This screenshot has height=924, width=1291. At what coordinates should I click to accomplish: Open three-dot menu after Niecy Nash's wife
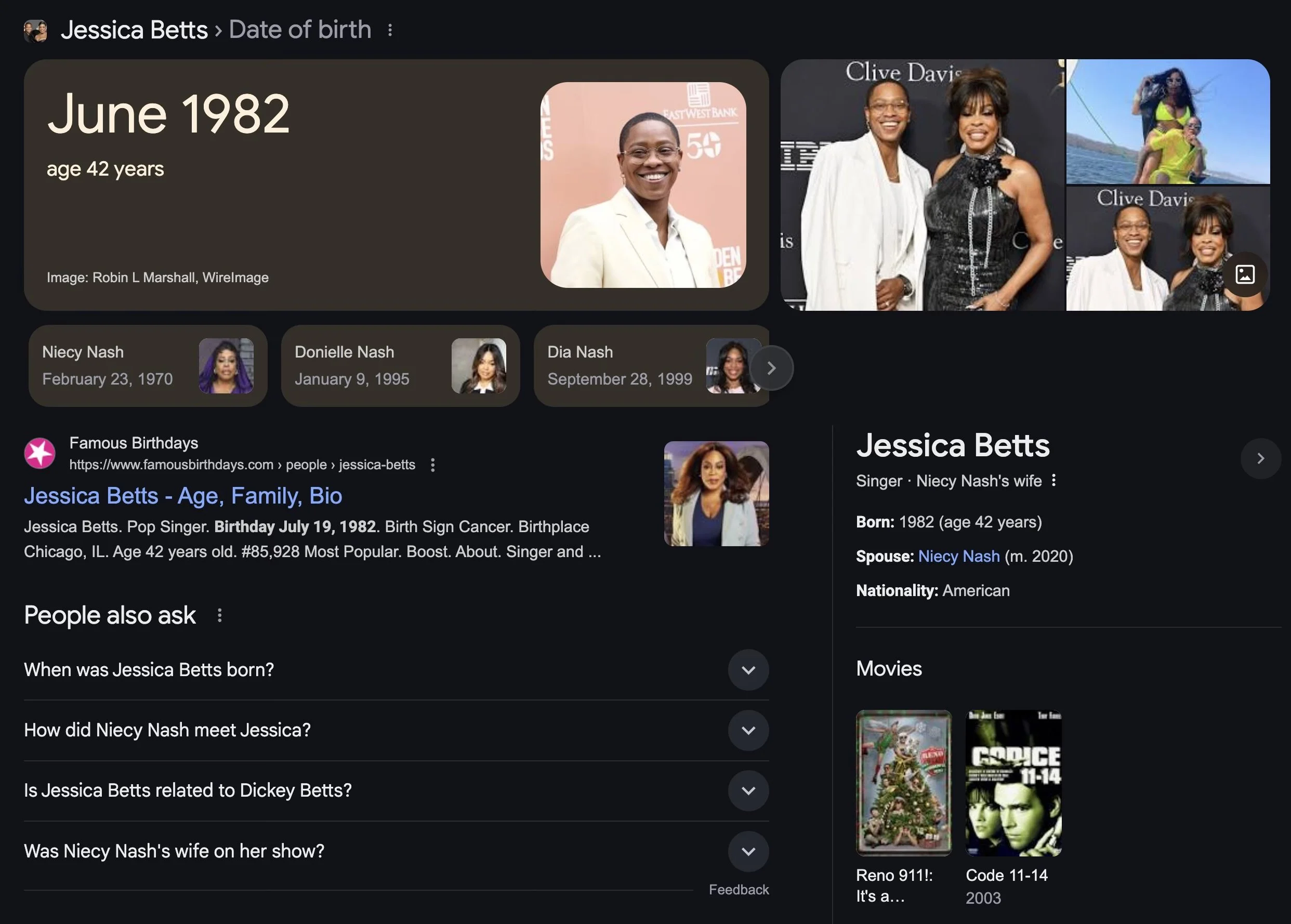(x=1053, y=481)
